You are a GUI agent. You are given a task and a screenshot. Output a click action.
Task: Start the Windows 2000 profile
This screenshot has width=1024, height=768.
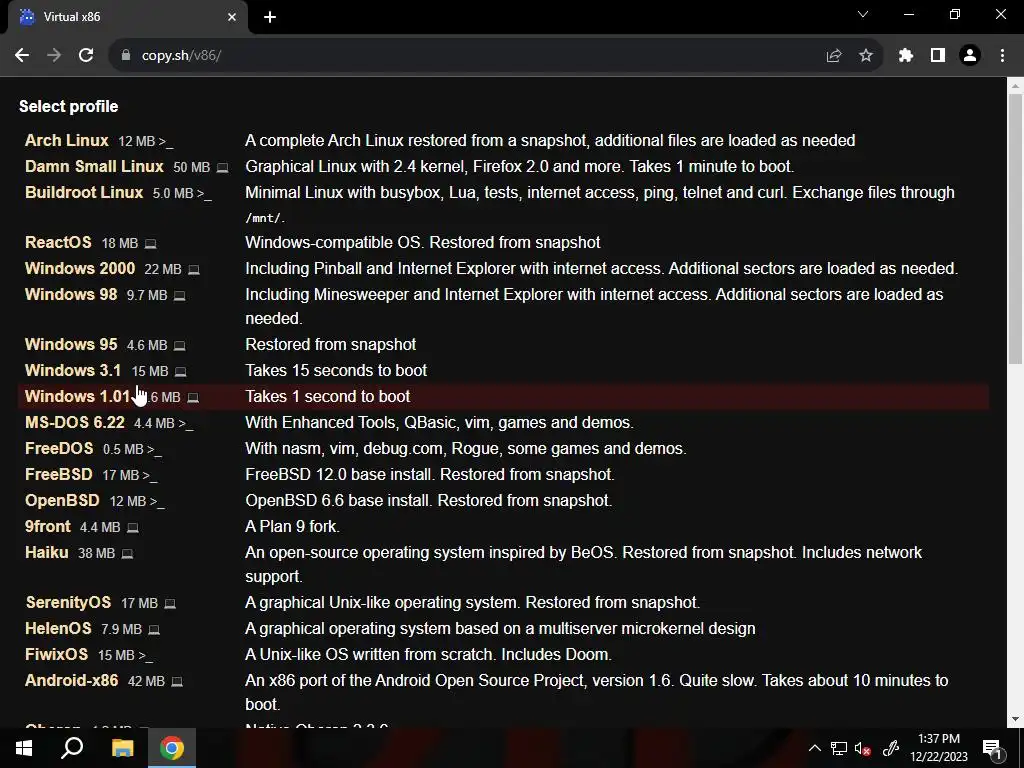(80, 268)
